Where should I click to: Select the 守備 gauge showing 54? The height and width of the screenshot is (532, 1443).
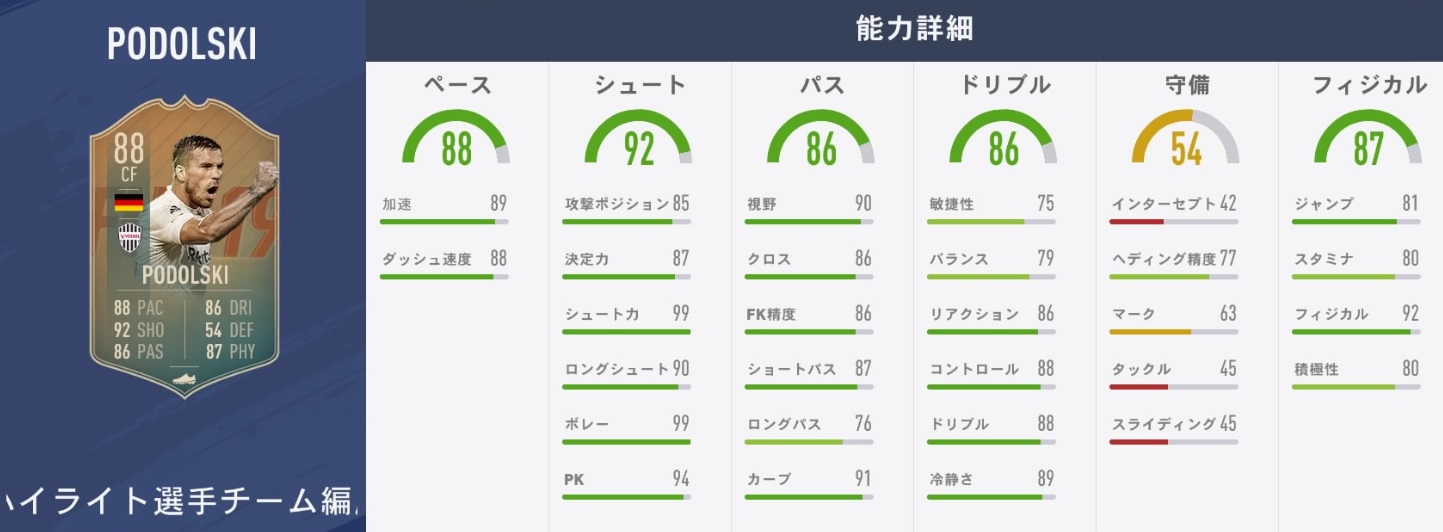[1185, 140]
